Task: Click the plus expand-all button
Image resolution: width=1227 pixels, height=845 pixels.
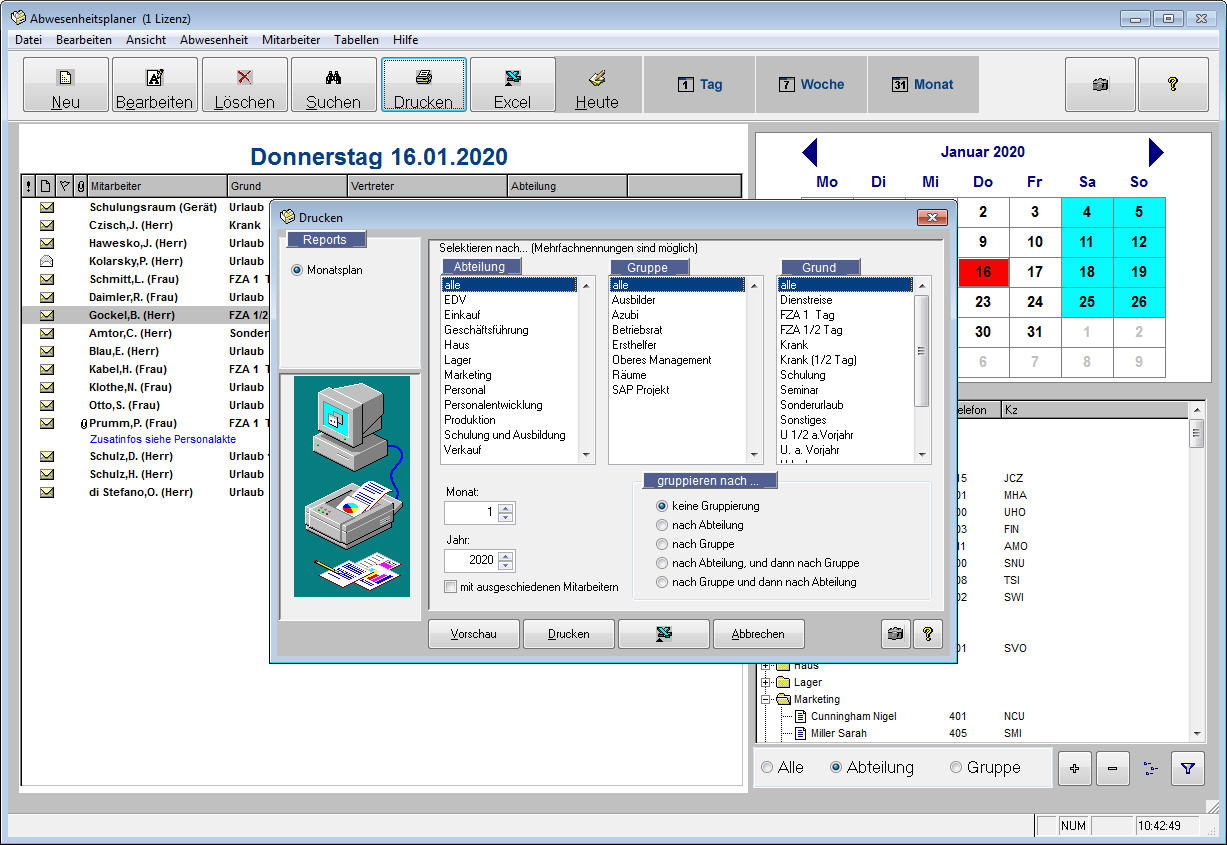Action: [1075, 768]
